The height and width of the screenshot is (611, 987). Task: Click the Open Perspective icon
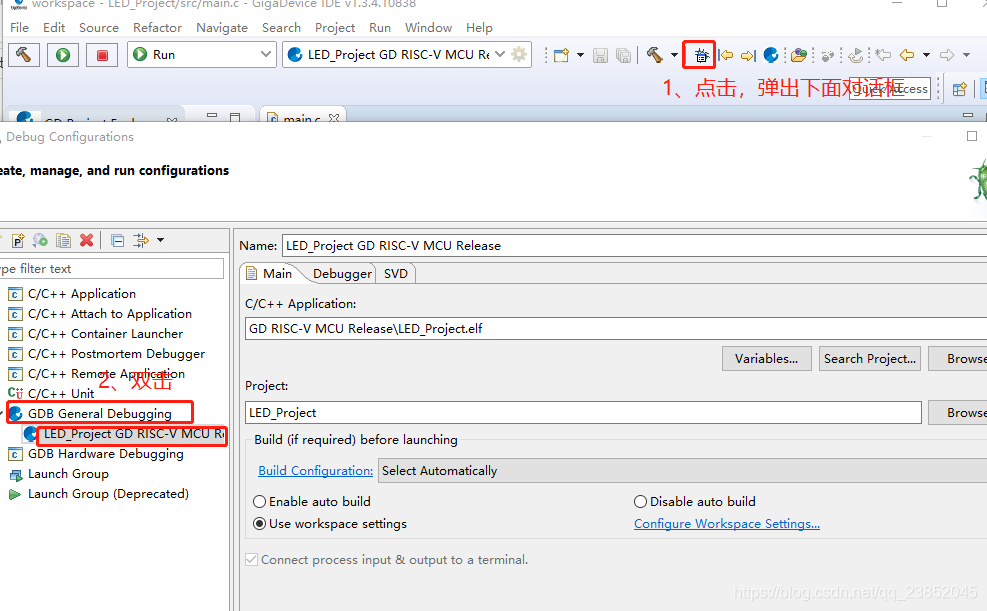(x=959, y=89)
